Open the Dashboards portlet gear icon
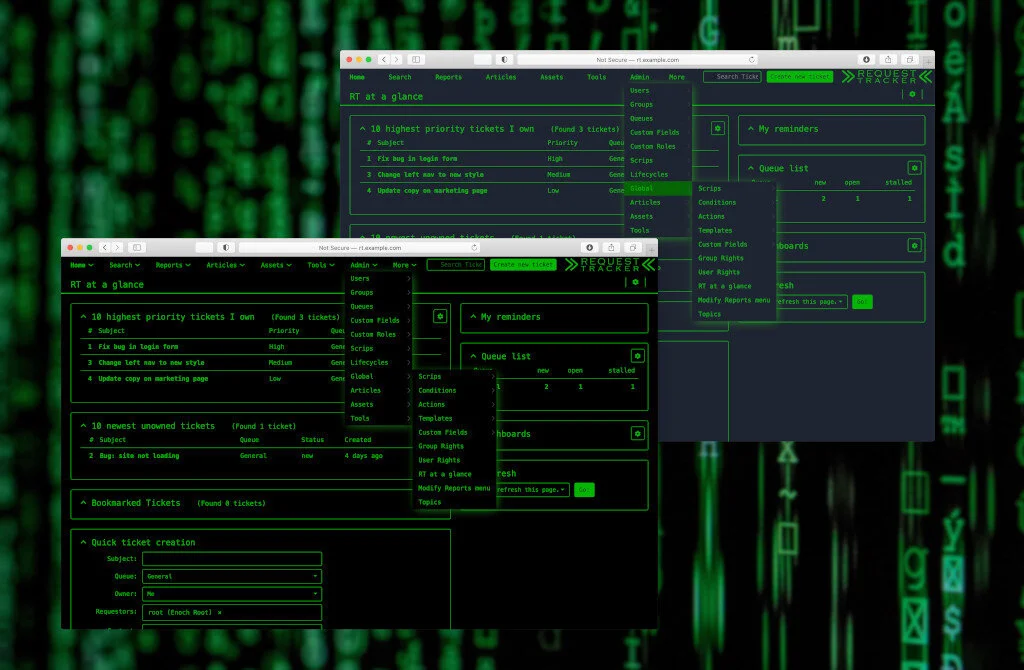 coord(637,433)
